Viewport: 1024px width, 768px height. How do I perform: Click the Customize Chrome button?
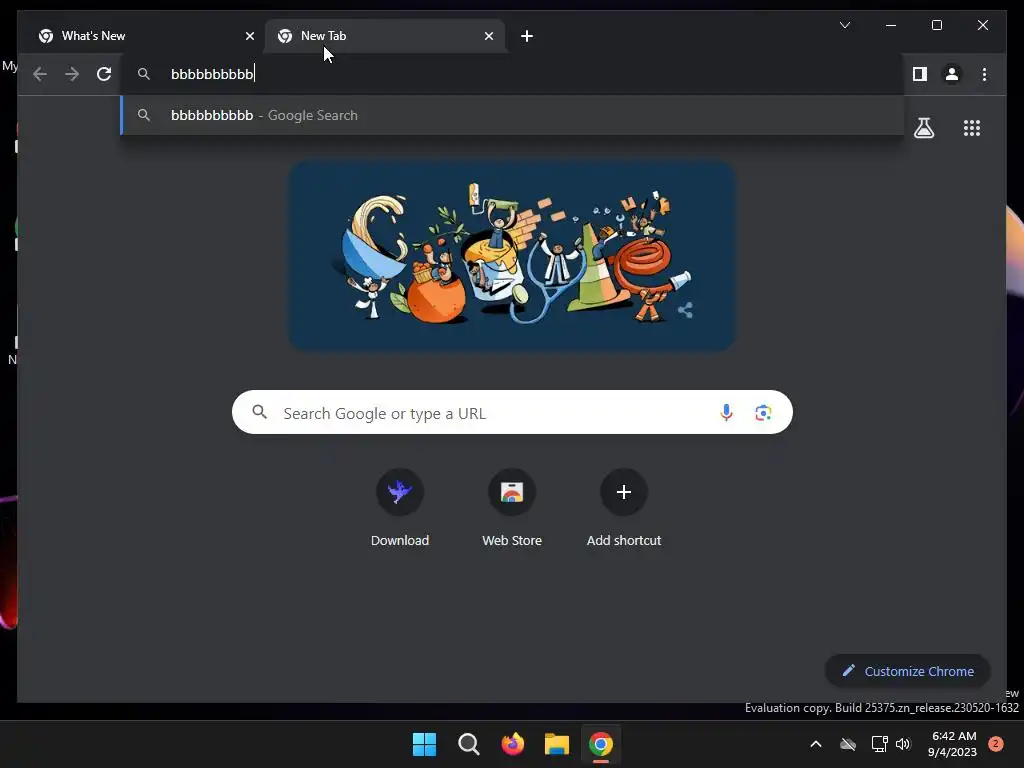click(908, 671)
